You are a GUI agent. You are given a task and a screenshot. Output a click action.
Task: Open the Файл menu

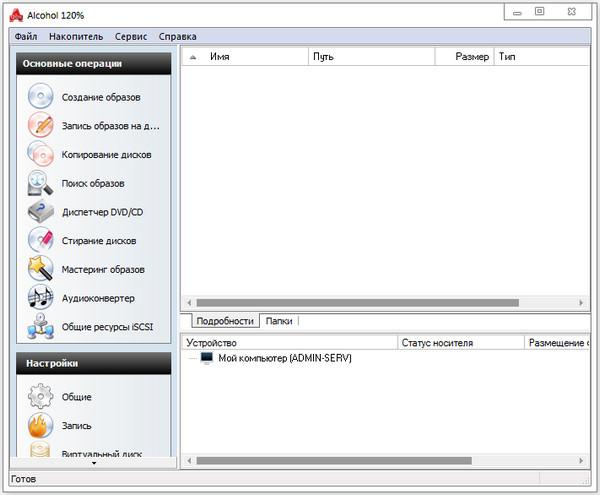(26, 36)
